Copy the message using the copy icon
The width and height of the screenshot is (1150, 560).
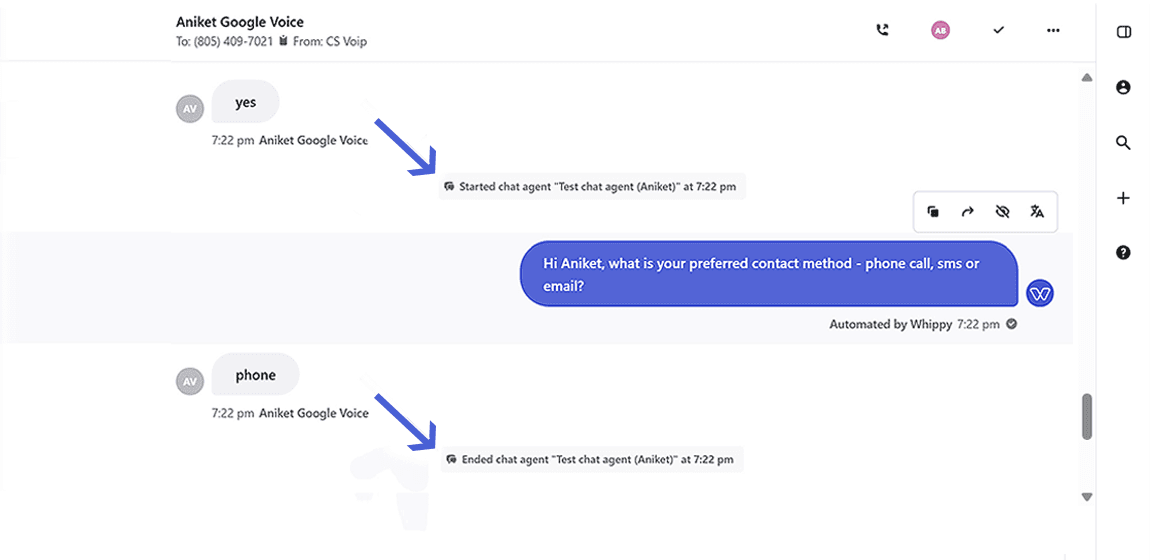click(x=933, y=212)
